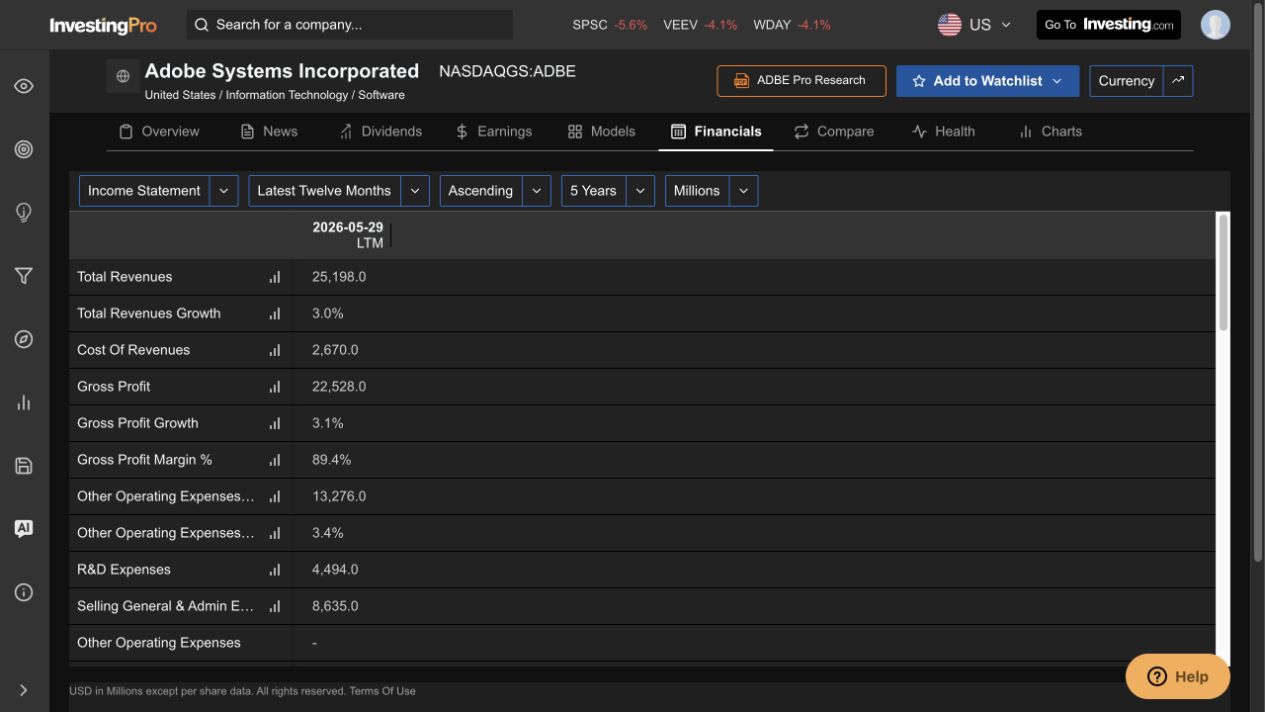Click the save disk icon in sidebar
Viewport: 1265px width, 712px height.
point(24,465)
